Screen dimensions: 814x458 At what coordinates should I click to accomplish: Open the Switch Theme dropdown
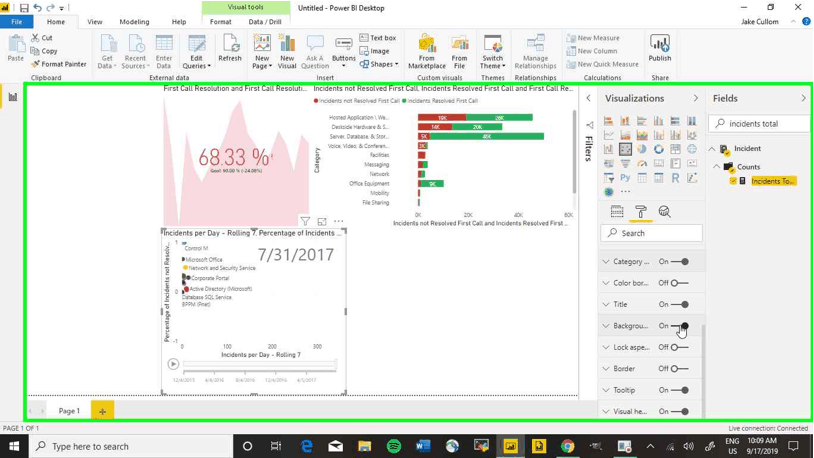tap(493, 52)
